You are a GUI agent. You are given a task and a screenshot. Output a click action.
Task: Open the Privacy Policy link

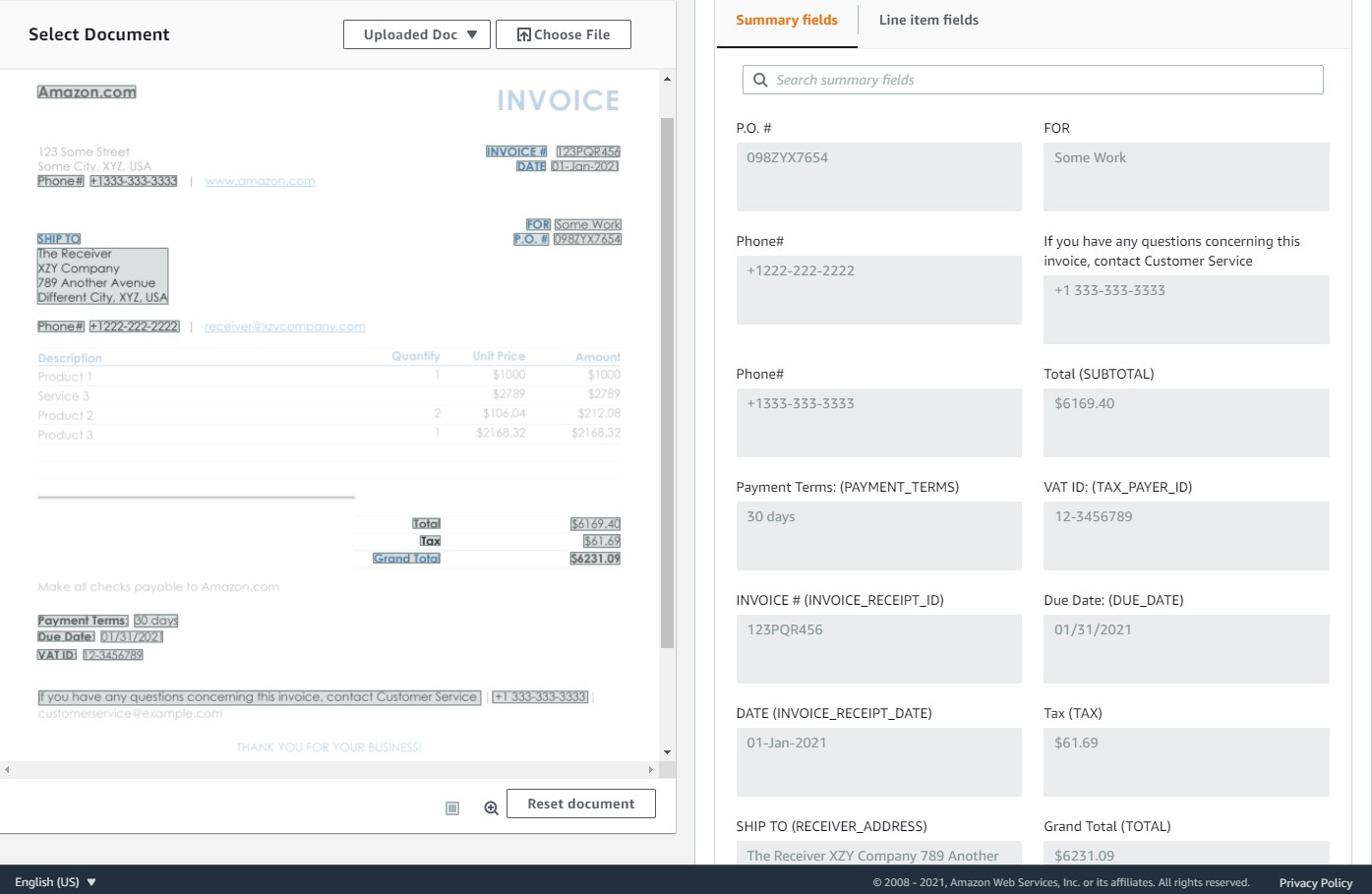click(1316, 882)
